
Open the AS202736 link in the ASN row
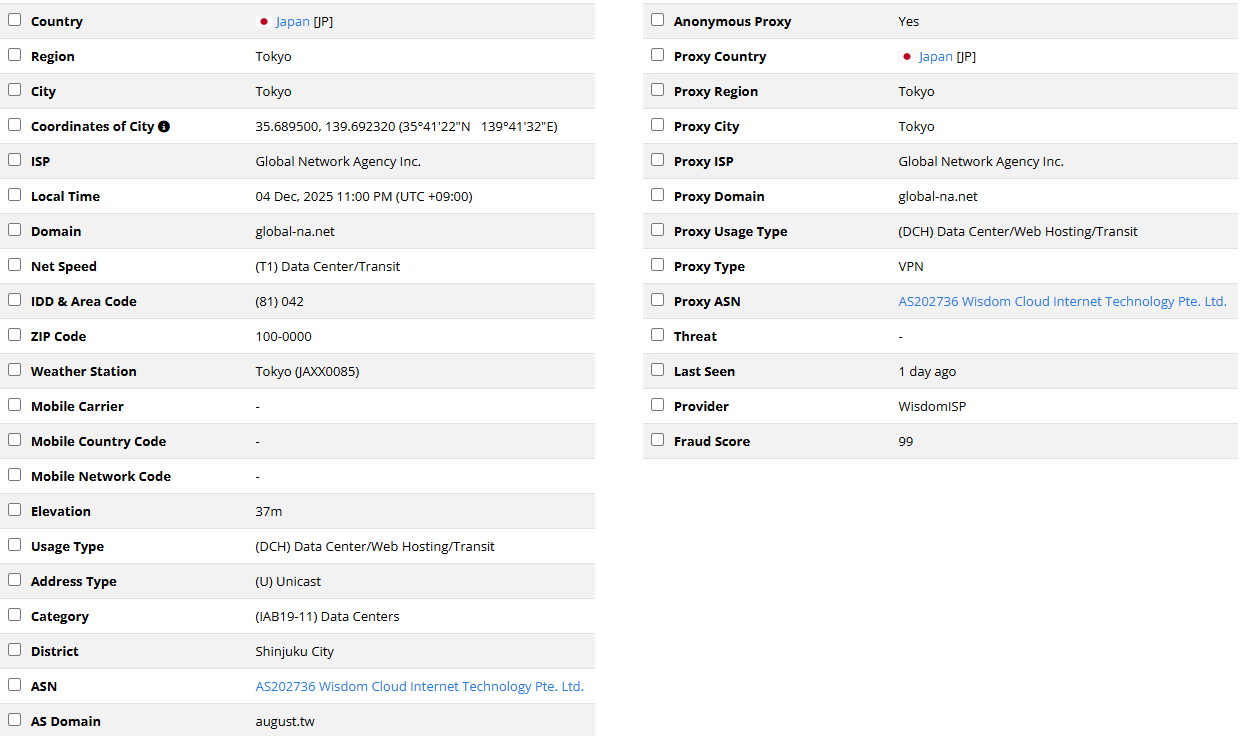419,686
